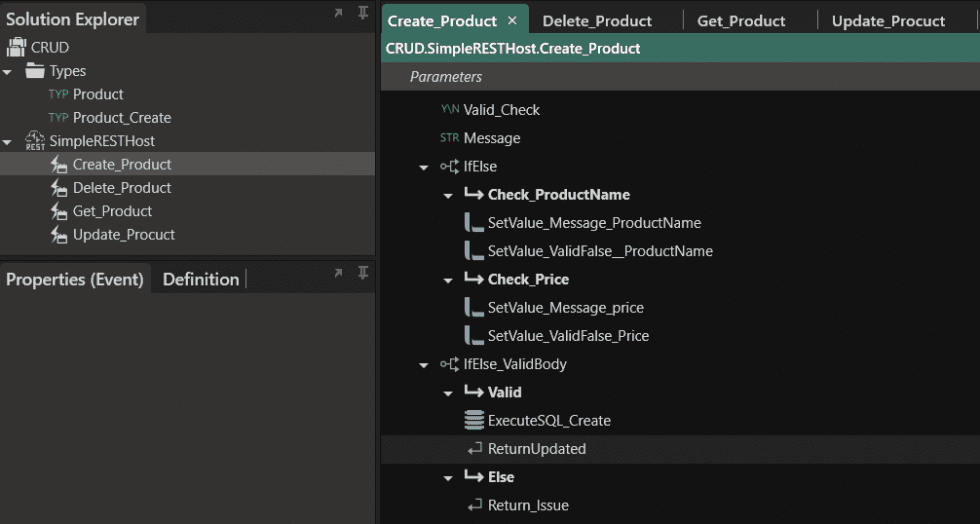Click the float arrow icon of Properties panel

pos(338,273)
